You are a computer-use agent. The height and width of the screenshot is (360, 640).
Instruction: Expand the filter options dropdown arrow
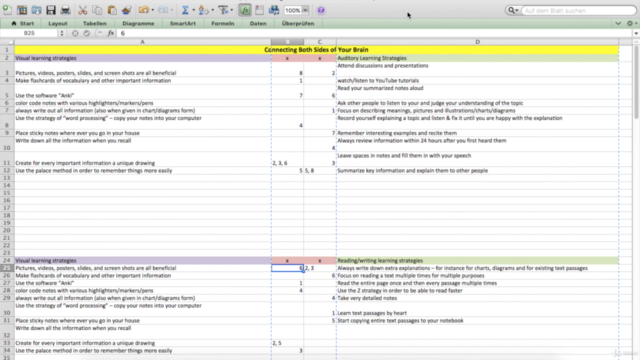pos(232,10)
